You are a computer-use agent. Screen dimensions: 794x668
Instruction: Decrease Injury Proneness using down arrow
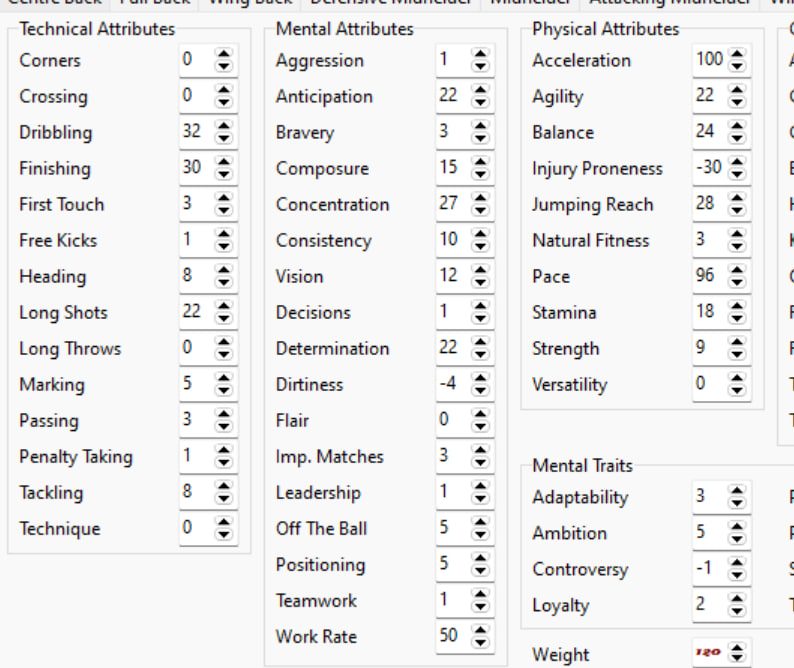tap(737, 174)
